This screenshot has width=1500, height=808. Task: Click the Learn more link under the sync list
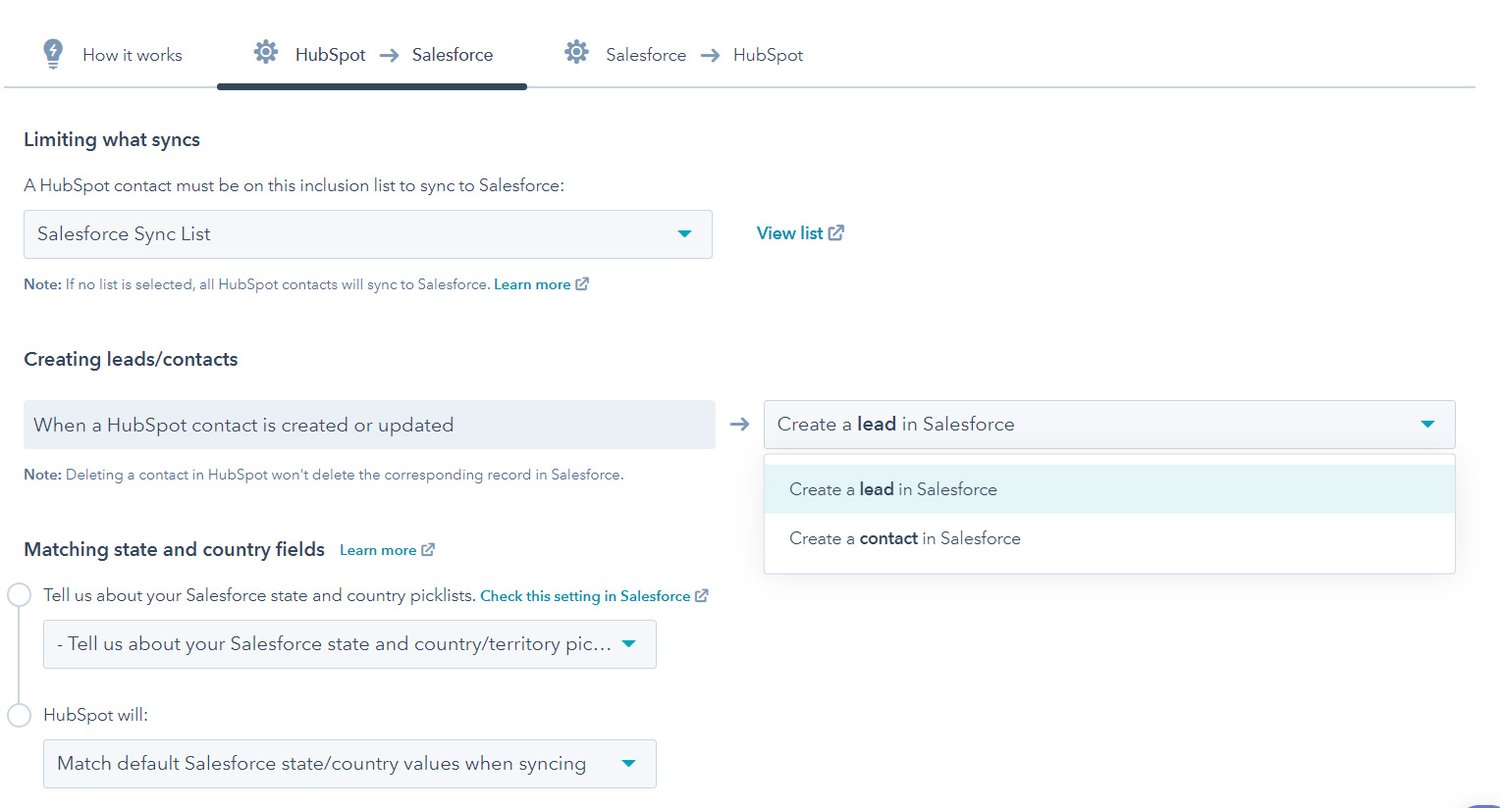point(533,284)
